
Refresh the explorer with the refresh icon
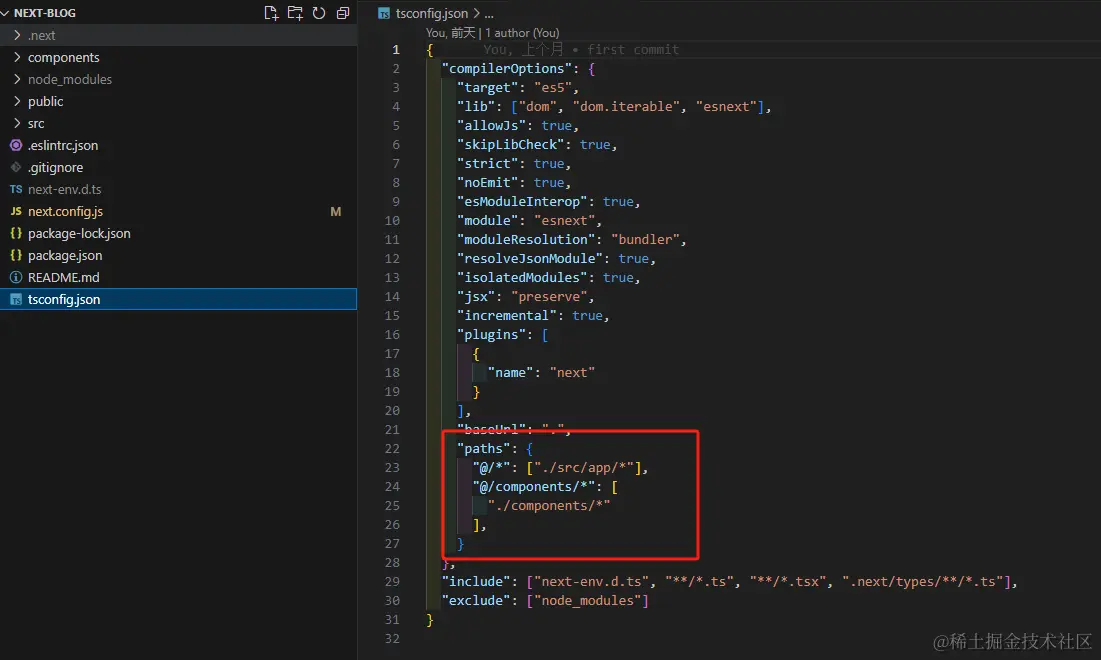pos(319,13)
